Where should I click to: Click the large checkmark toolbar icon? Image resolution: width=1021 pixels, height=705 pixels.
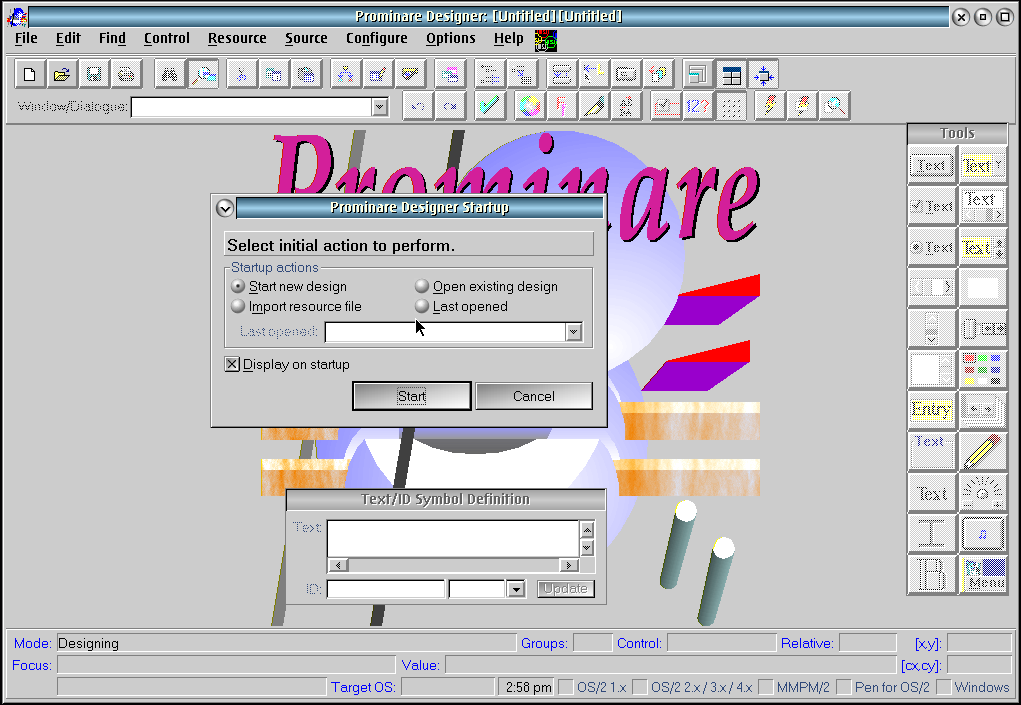[x=490, y=105]
